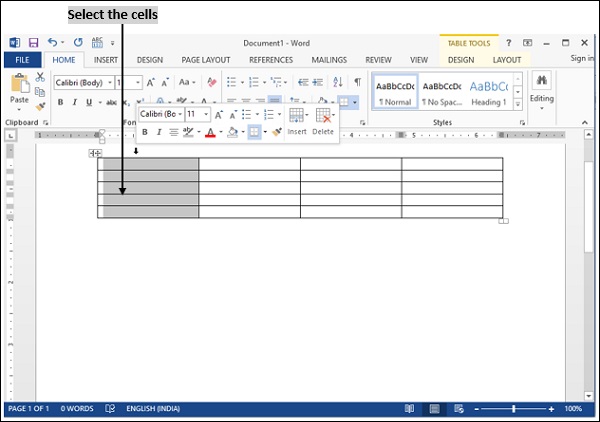Click the table move handle icon
600x422 pixels.
point(95,153)
